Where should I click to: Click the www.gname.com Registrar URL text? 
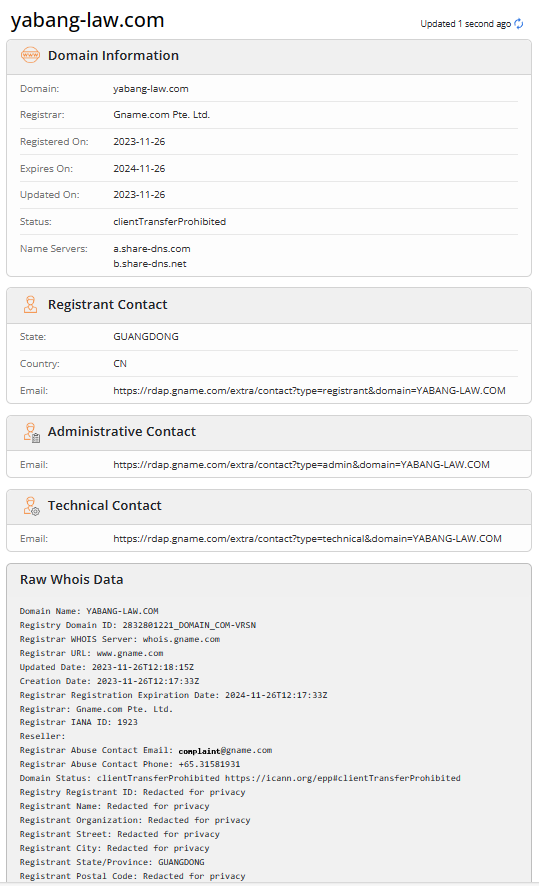(130, 653)
